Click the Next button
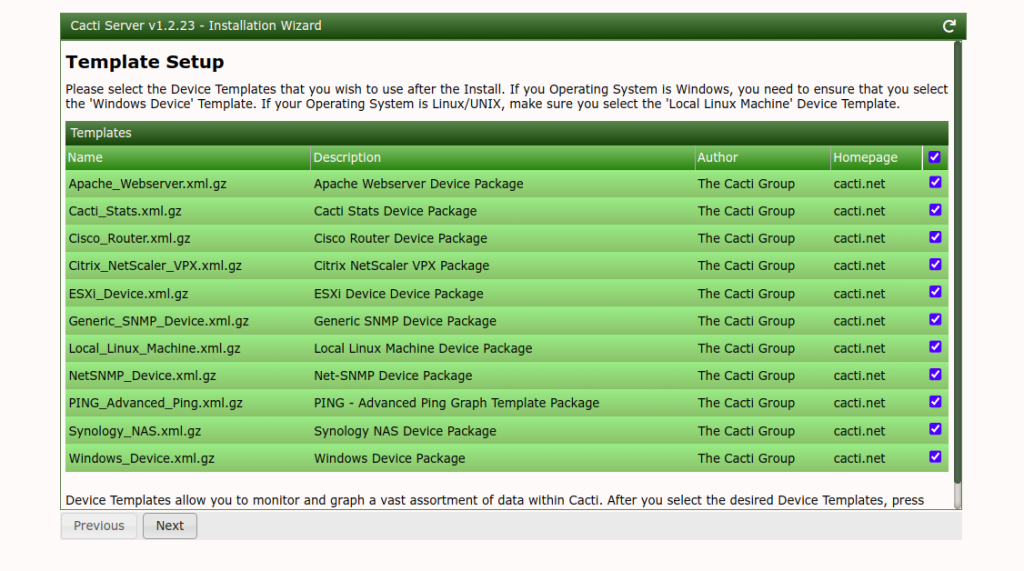This screenshot has height=571, width=1024. [170, 526]
